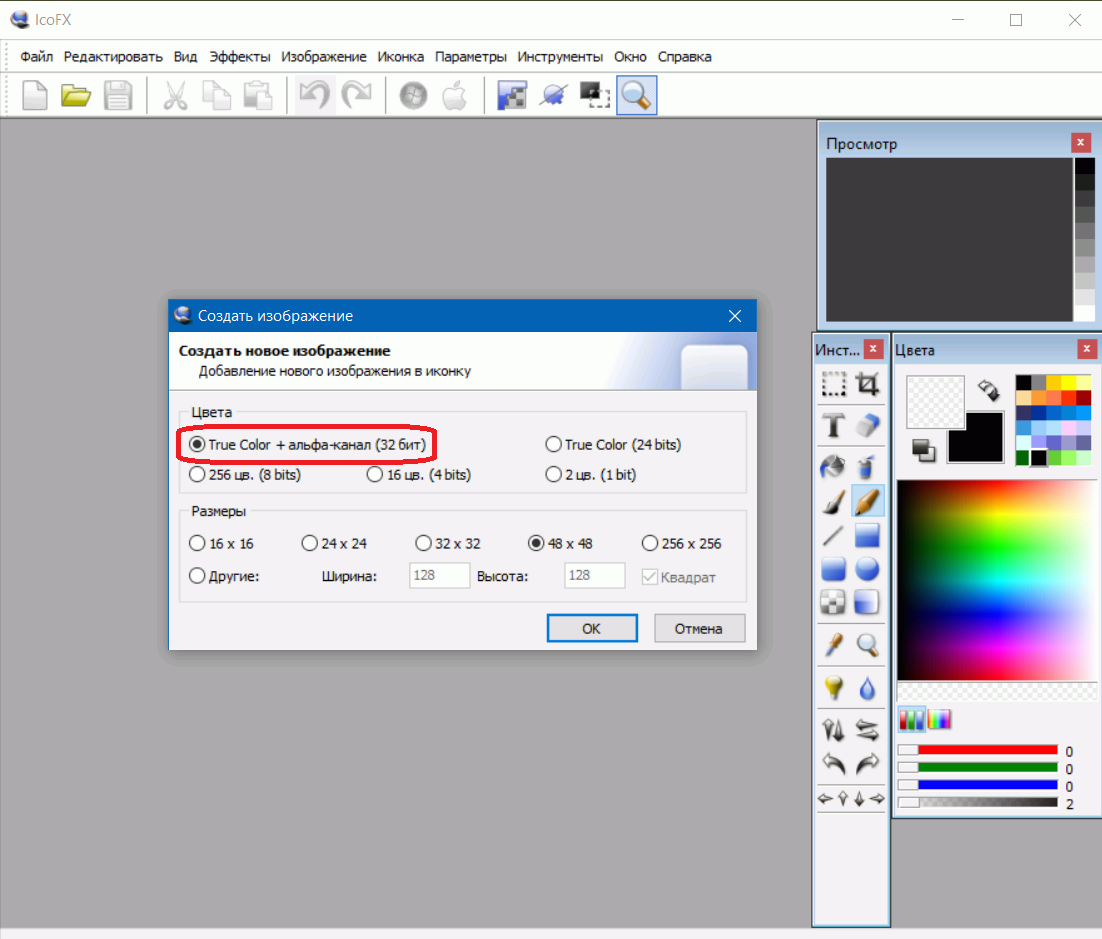Image resolution: width=1102 pixels, height=939 pixels.
Task: Close the Цвета panel
Action: click(x=1087, y=349)
